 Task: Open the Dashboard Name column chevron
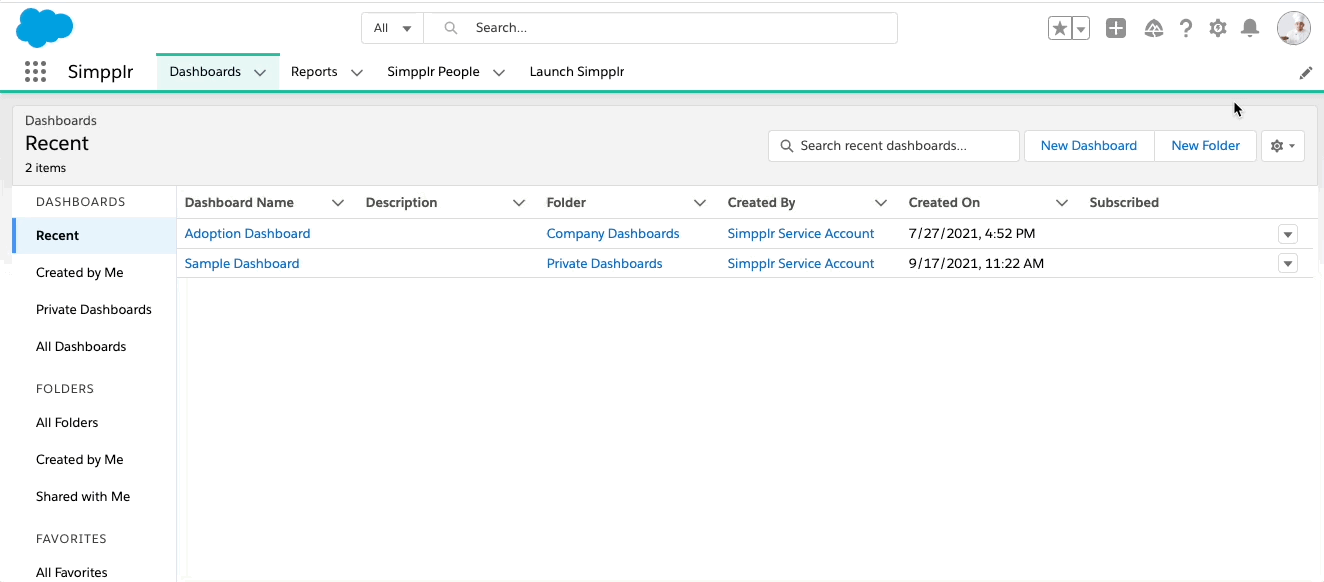tap(338, 203)
